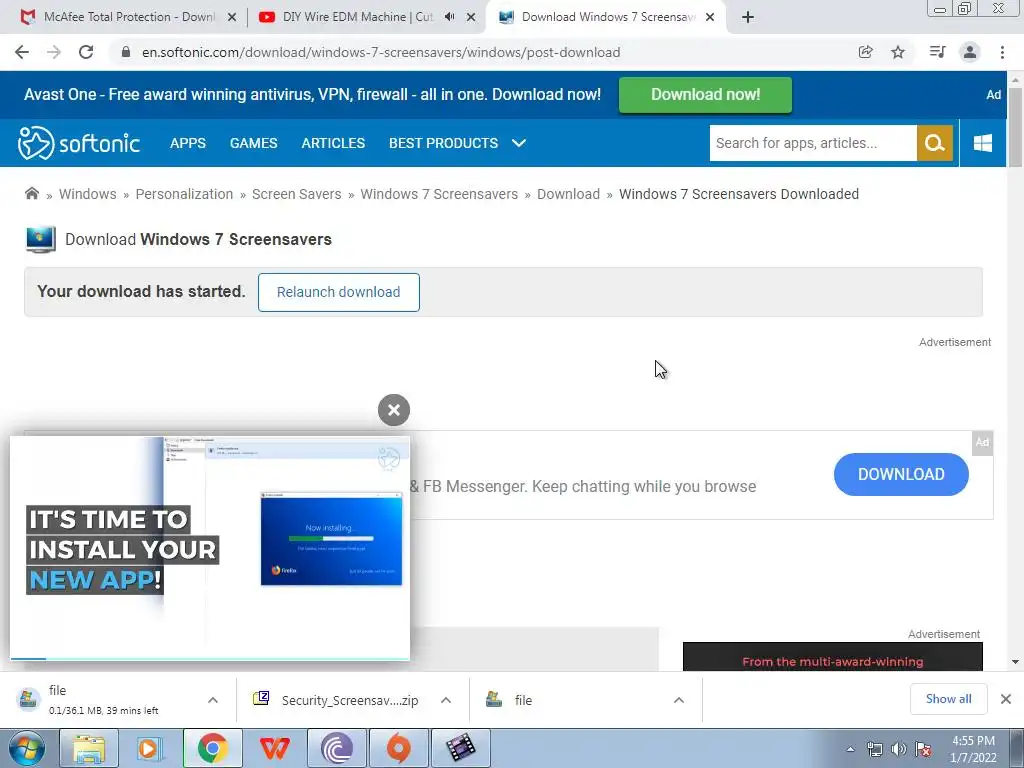Screen dimensions: 1024x768
Task: Expand options for Security_Screensav zip download
Action: click(446, 700)
